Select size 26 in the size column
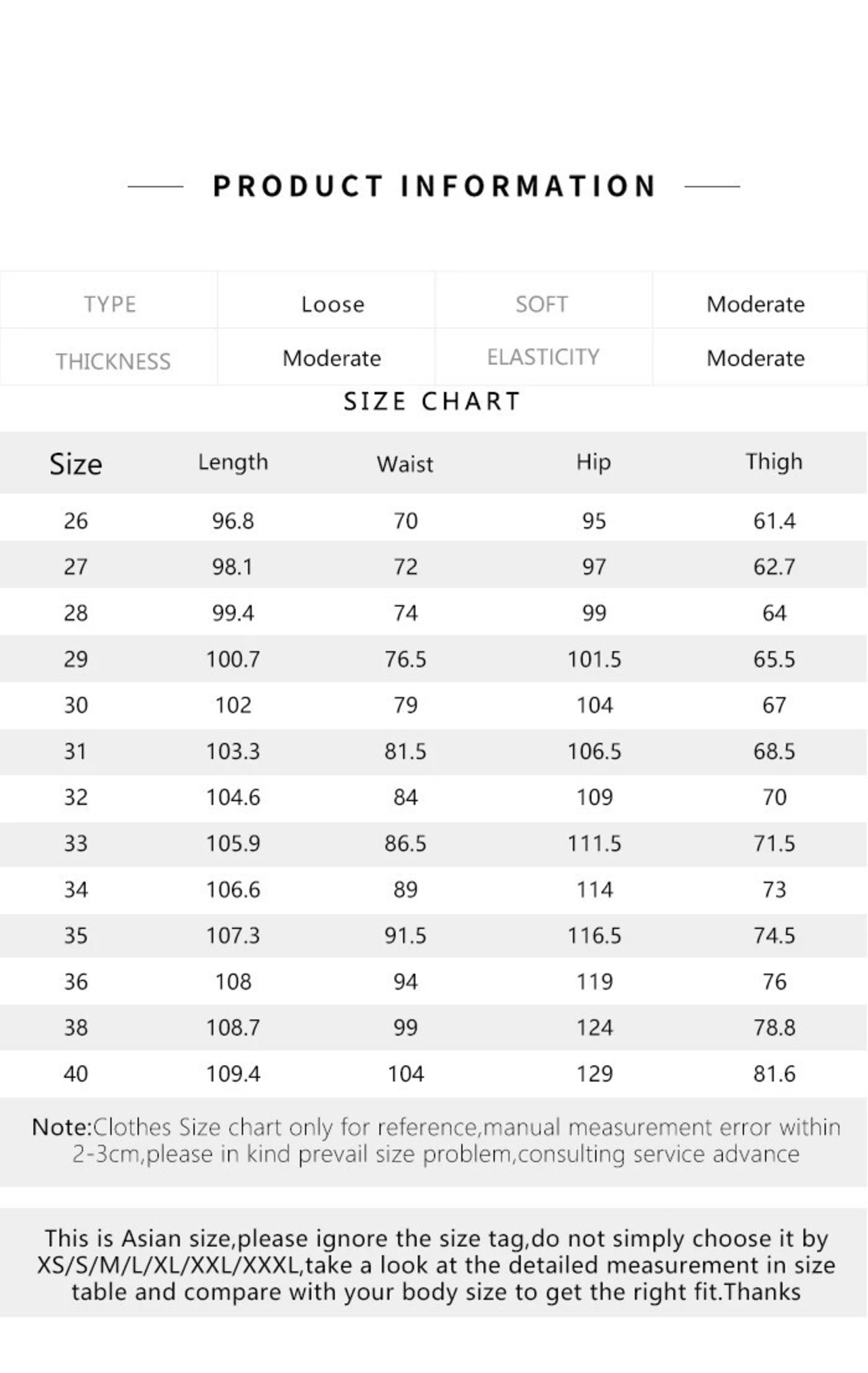Screen dimensions: 868x1373 pos(76,521)
